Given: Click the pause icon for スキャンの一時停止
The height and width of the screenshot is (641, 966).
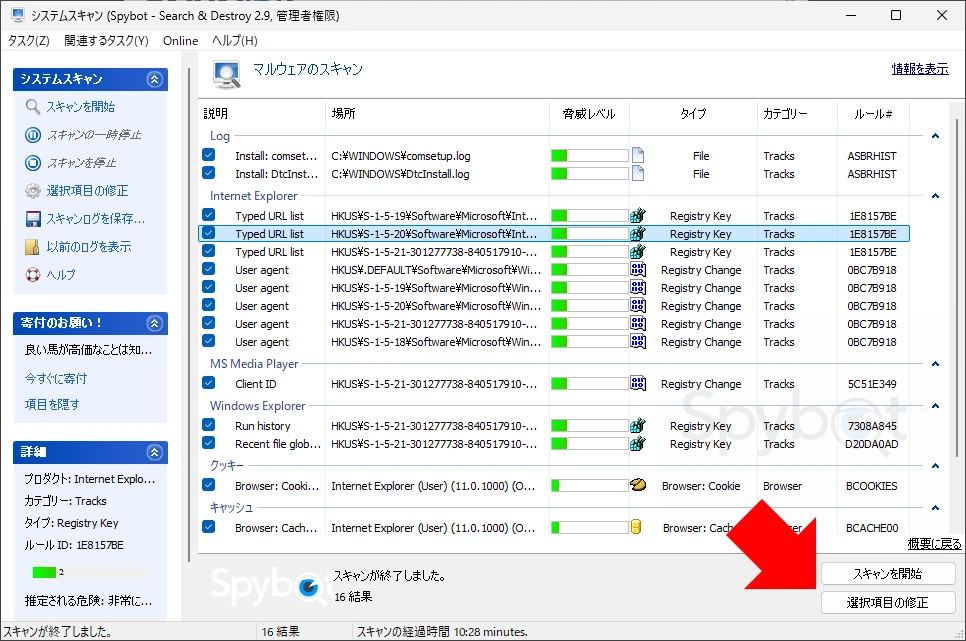Looking at the screenshot, I should tap(33, 134).
